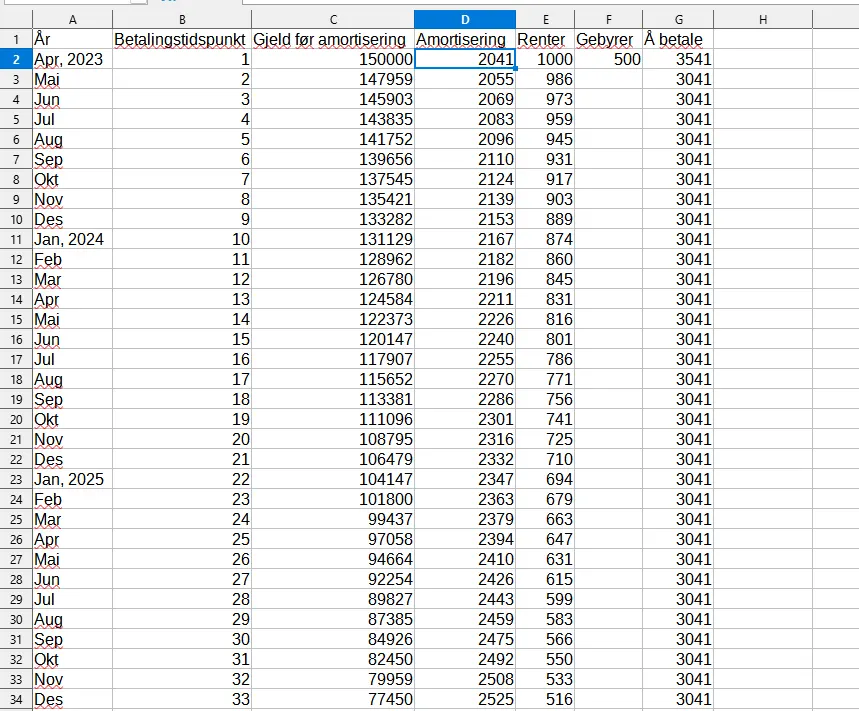The image size is (859, 711).
Task: Select row header 34
Action: (16, 699)
